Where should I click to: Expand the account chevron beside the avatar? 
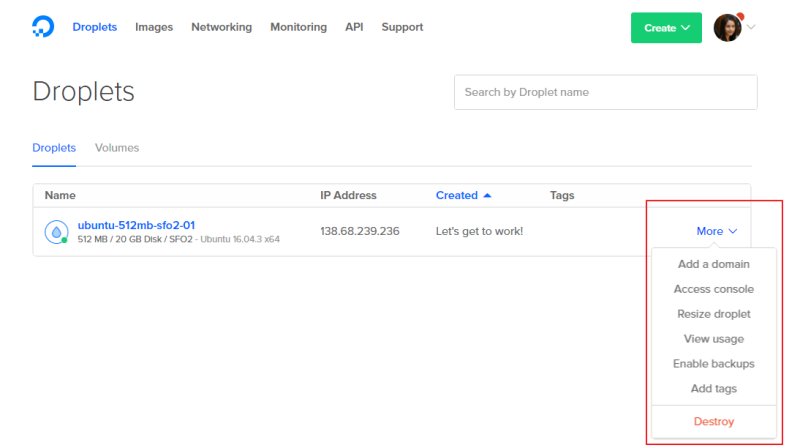[x=751, y=27]
